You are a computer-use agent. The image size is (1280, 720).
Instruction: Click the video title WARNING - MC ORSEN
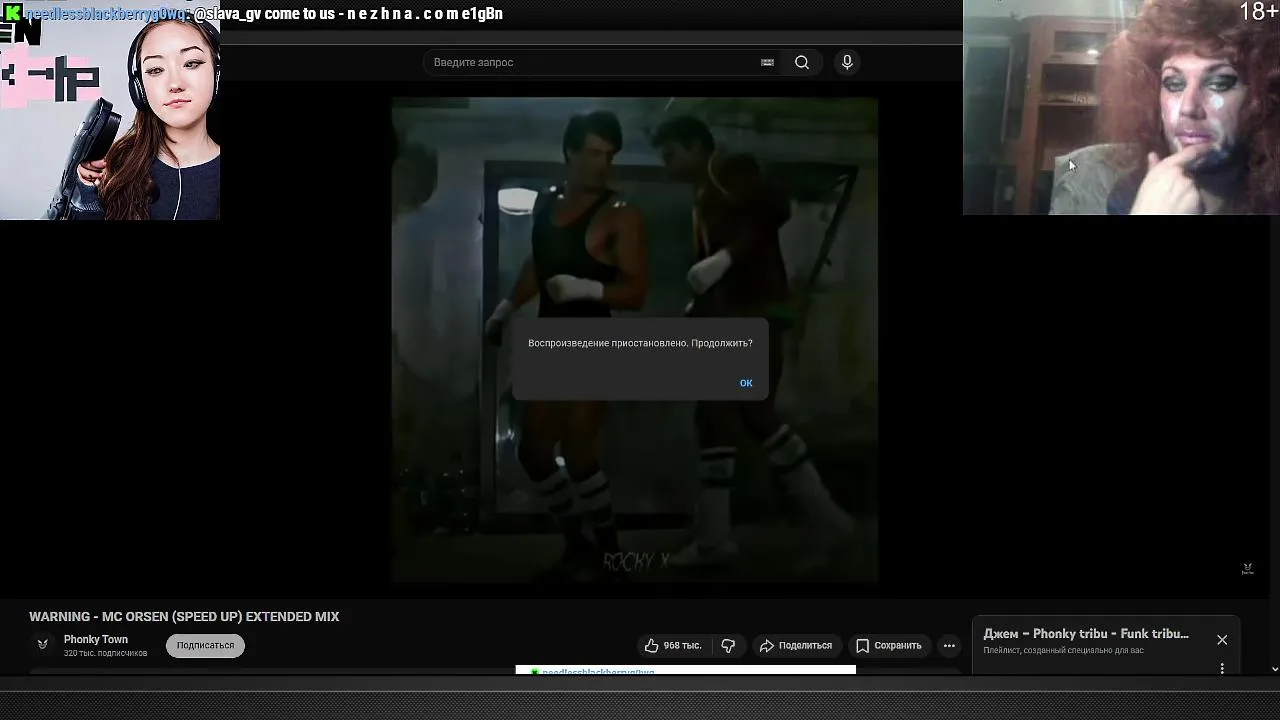point(184,617)
